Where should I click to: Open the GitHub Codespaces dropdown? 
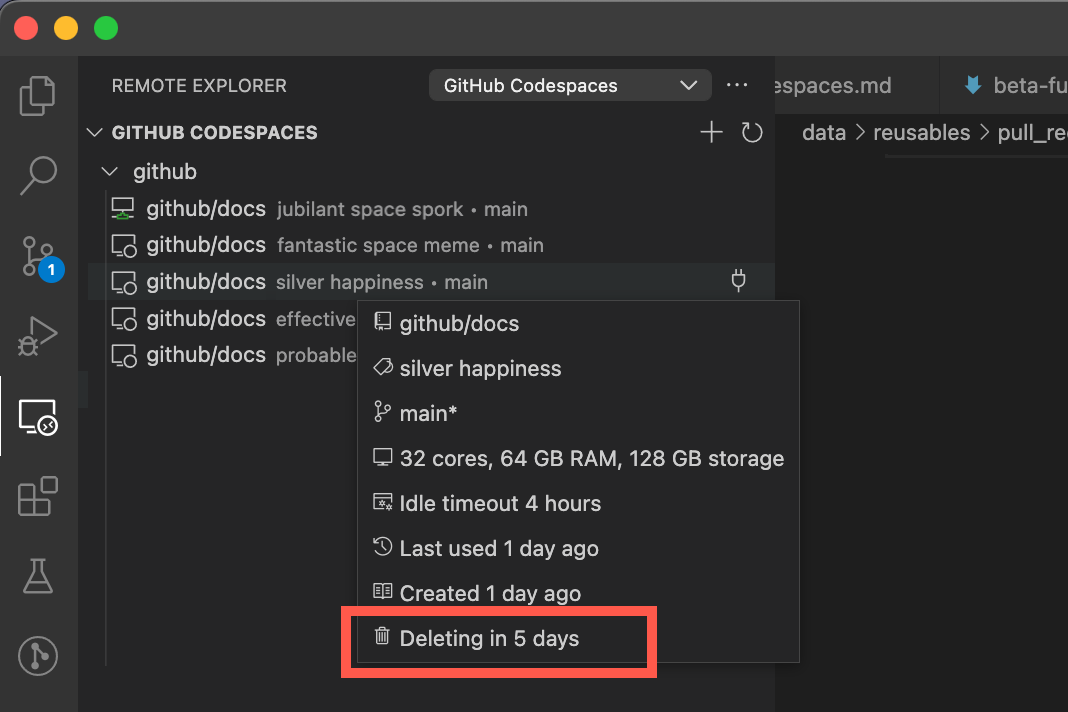(x=570, y=85)
